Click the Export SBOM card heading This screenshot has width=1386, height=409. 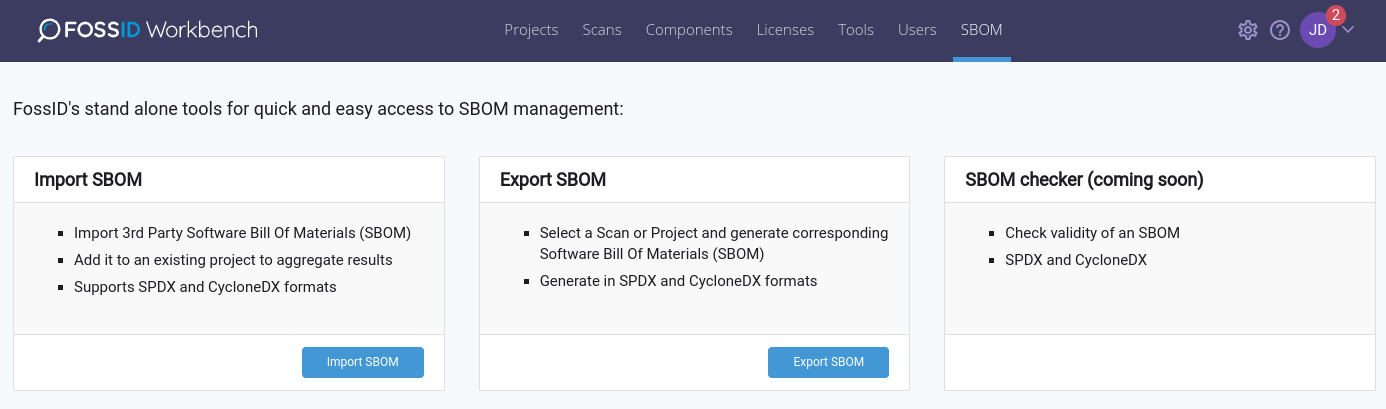pyautogui.click(x=553, y=180)
